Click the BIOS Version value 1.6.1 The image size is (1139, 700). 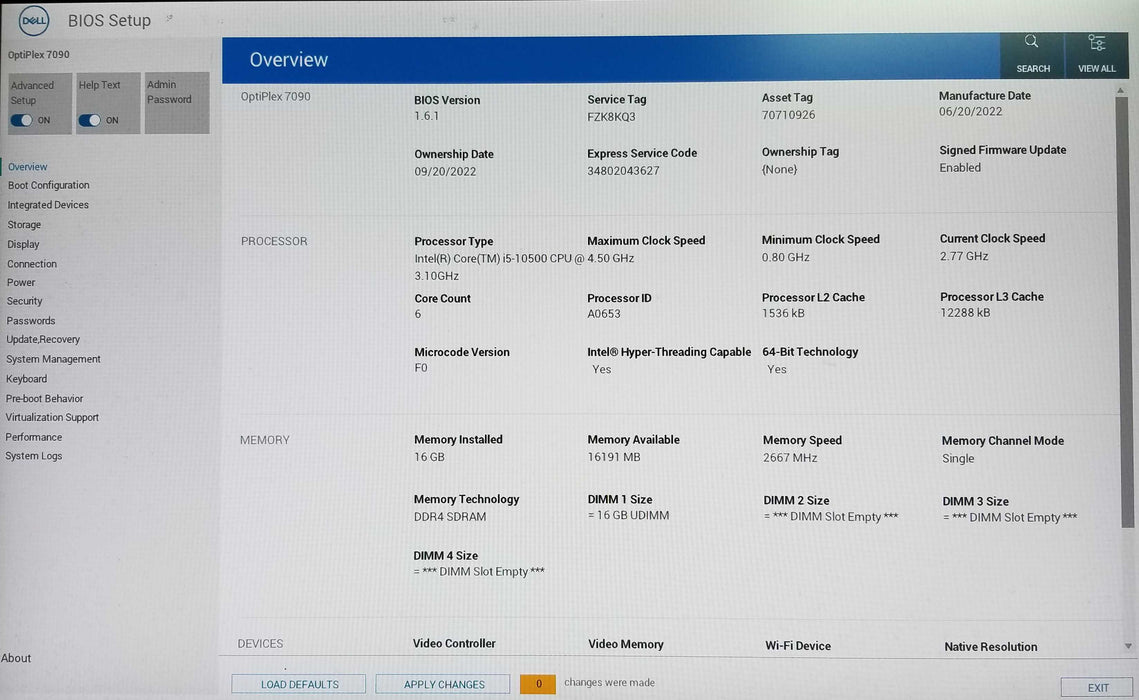pos(426,115)
